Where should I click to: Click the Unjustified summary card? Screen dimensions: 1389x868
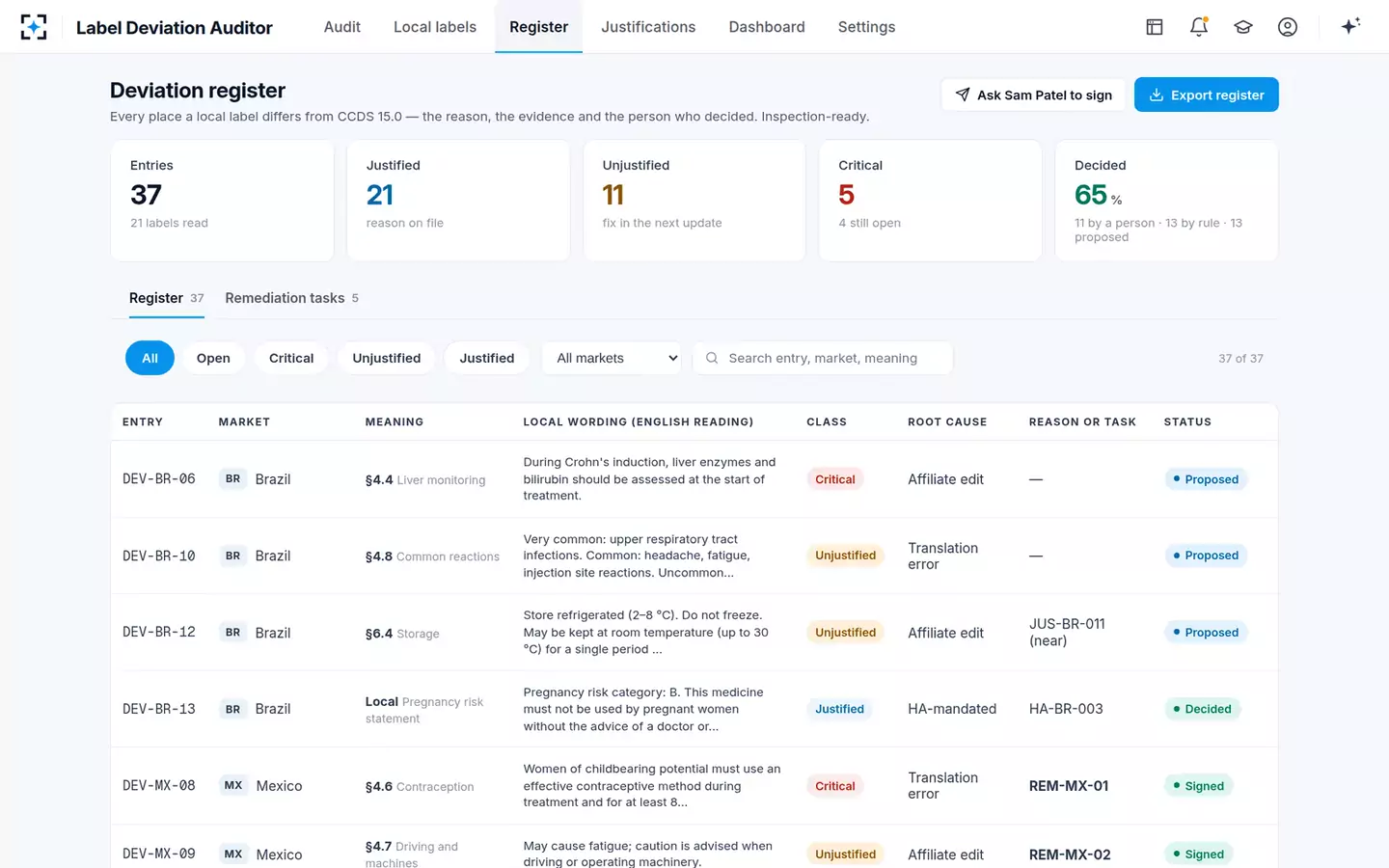[694, 201]
